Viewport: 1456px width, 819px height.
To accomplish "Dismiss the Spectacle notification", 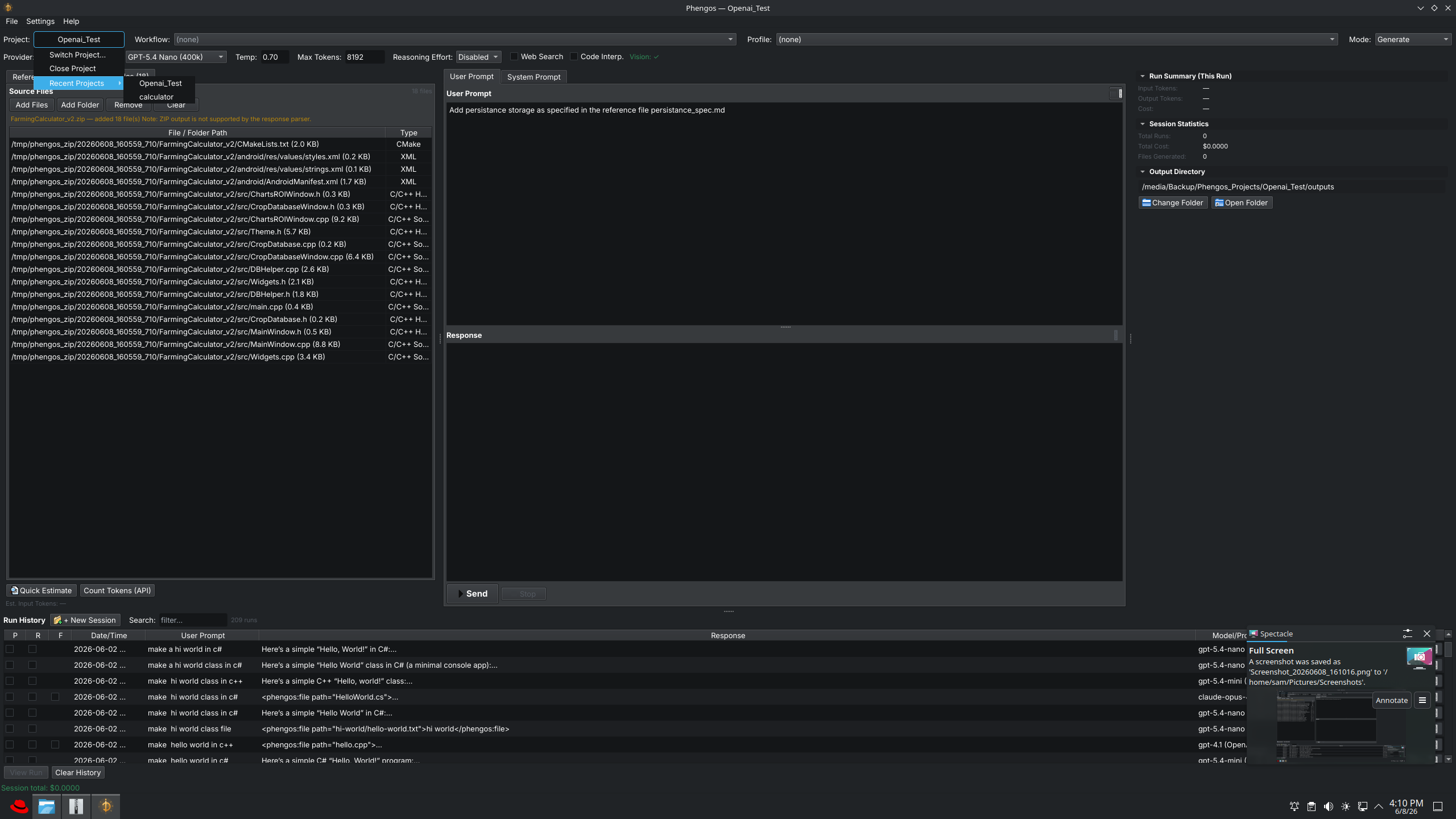I will coord(1427,634).
